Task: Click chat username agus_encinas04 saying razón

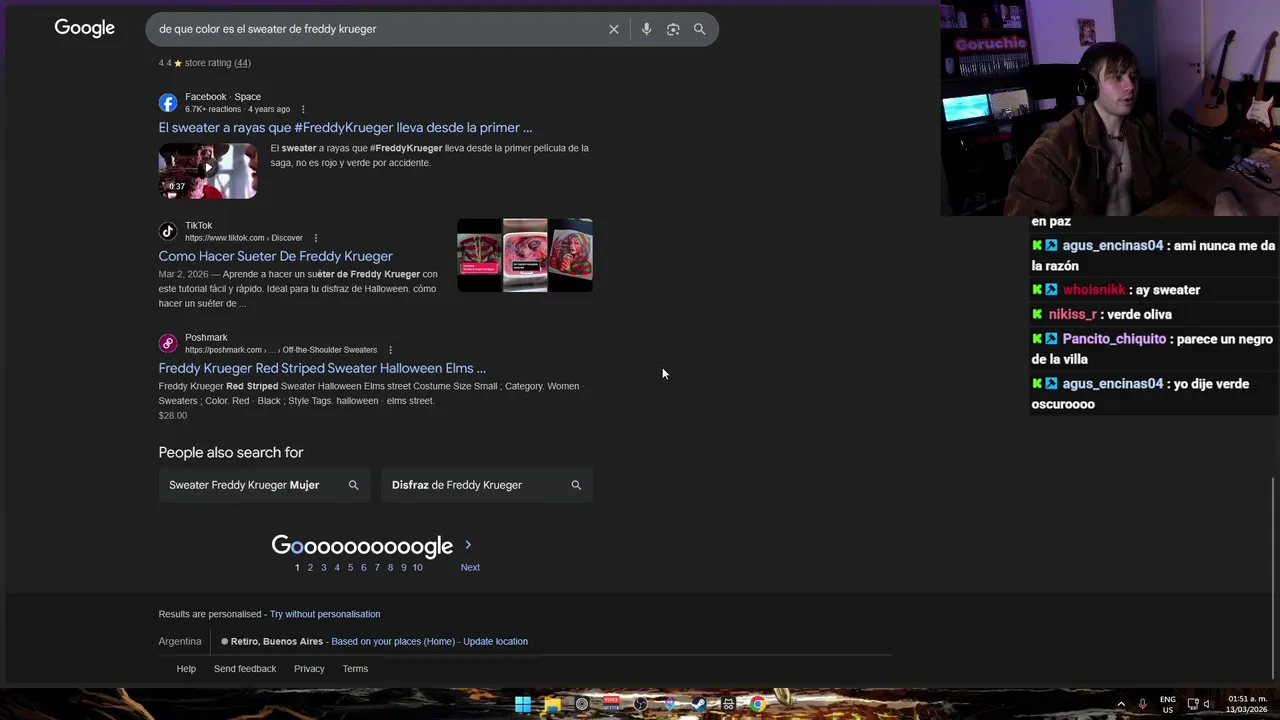Action: point(1113,246)
